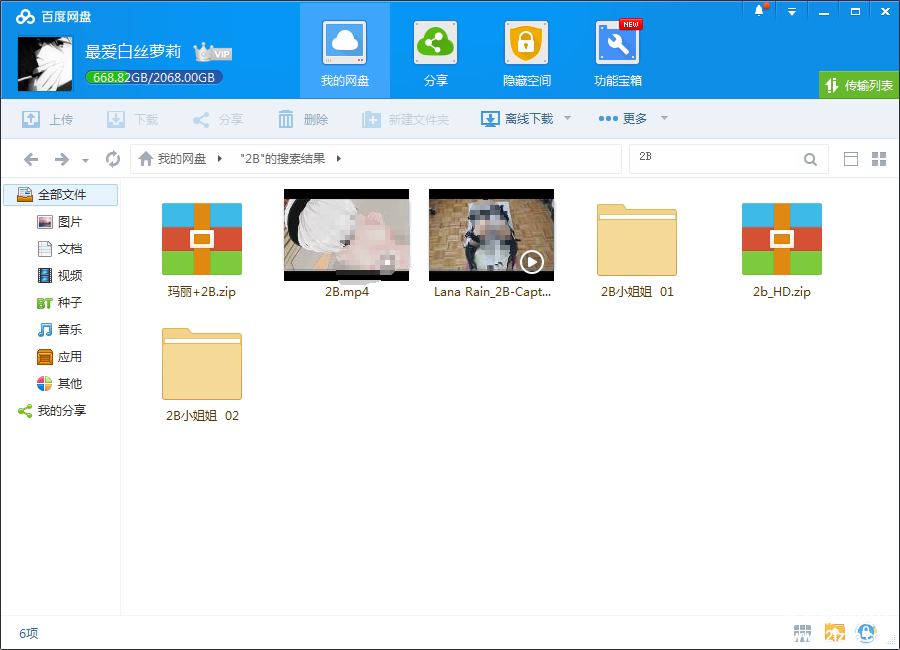Image resolution: width=900 pixels, height=650 pixels.
Task: Select the 2B.mp4 video thumbnail
Action: pos(347,235)
